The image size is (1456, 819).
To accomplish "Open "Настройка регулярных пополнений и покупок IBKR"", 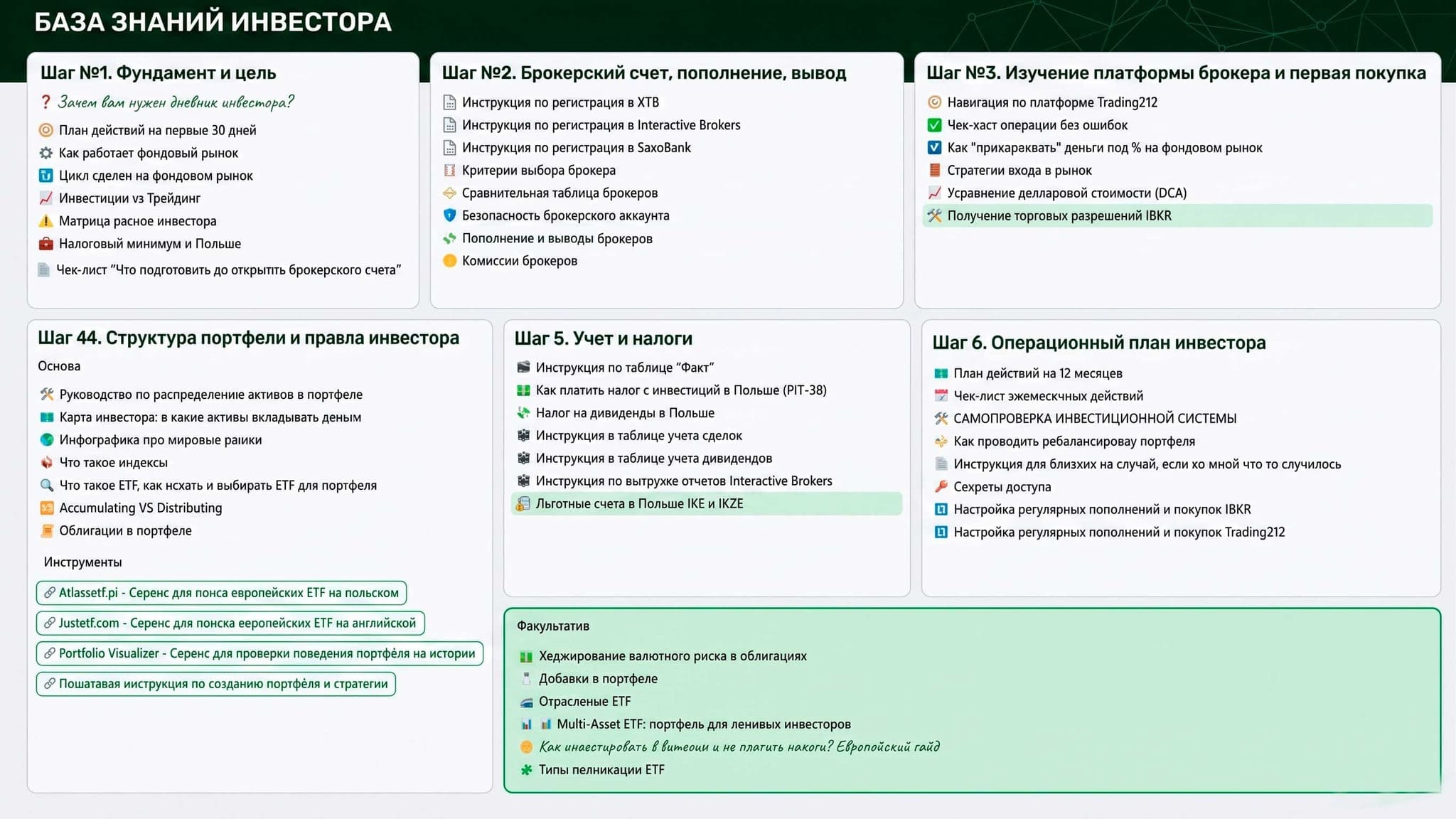I will (1102, 510).
